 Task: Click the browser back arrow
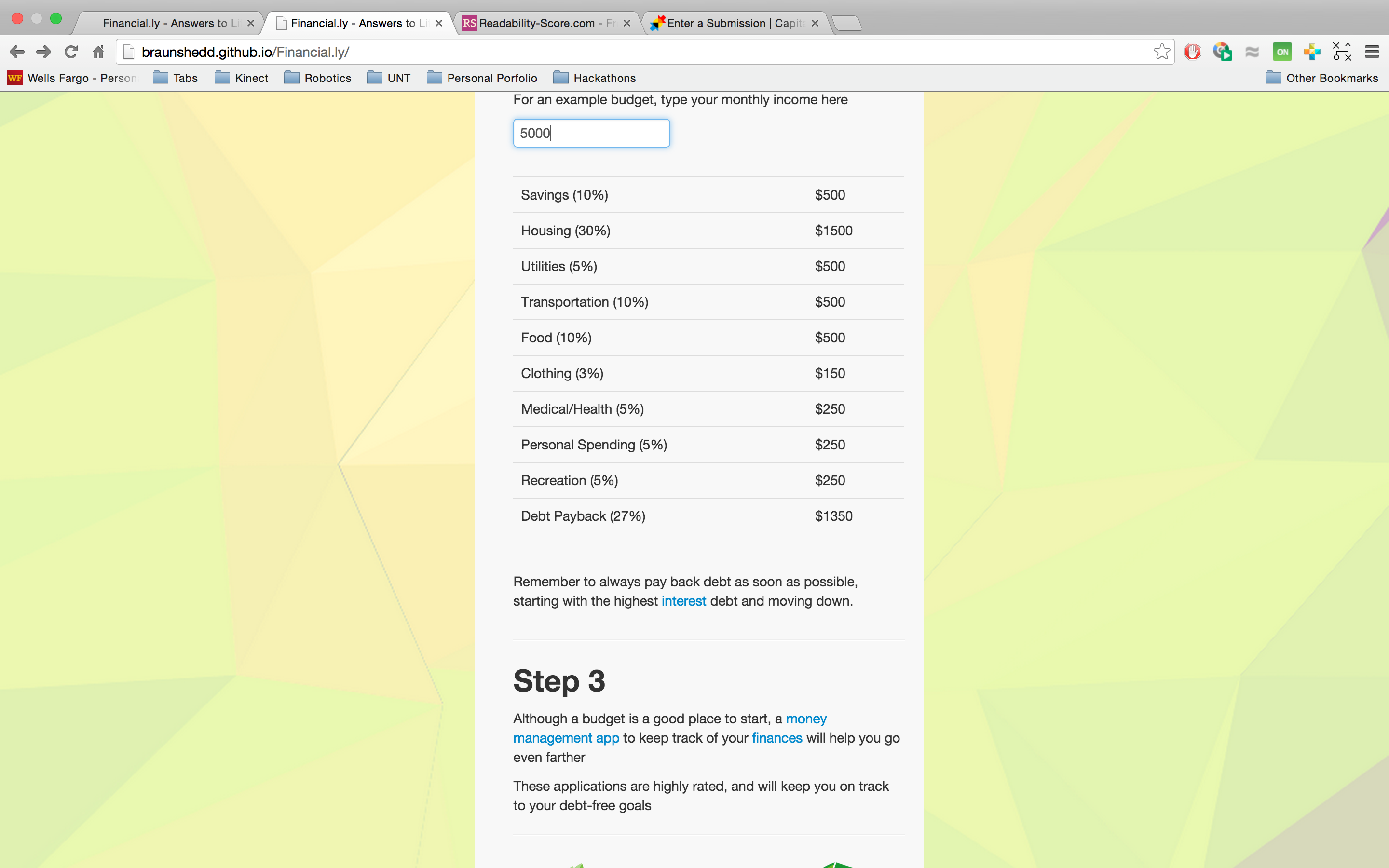[17, 52]
